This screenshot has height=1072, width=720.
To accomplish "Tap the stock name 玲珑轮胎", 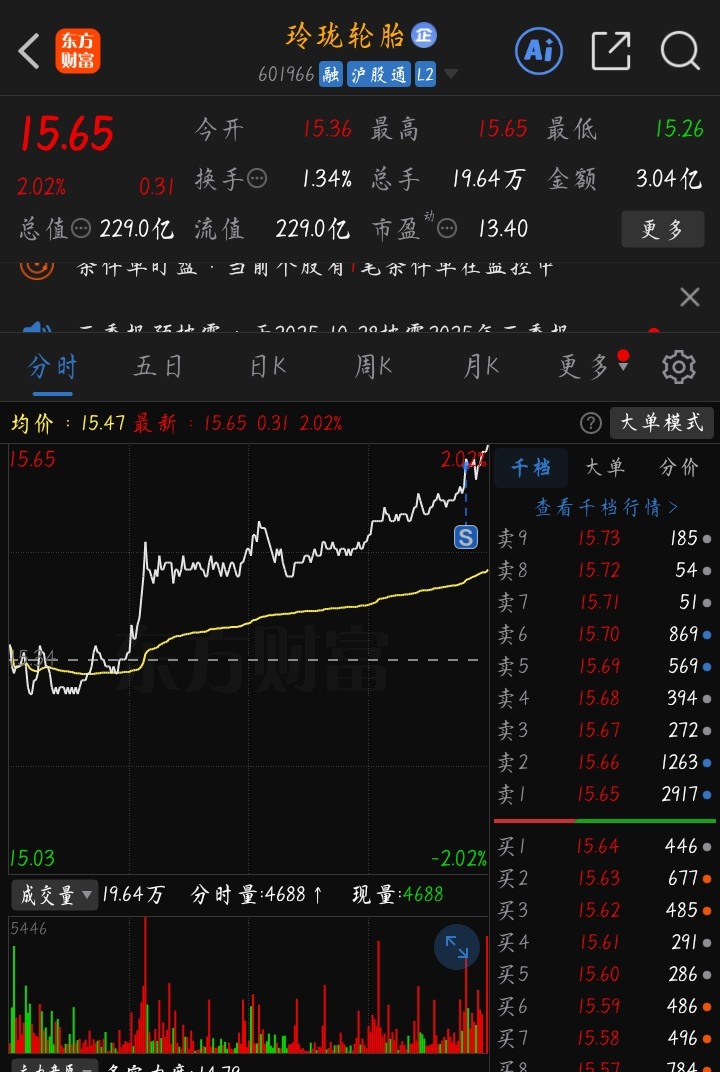I will [345, 36].
